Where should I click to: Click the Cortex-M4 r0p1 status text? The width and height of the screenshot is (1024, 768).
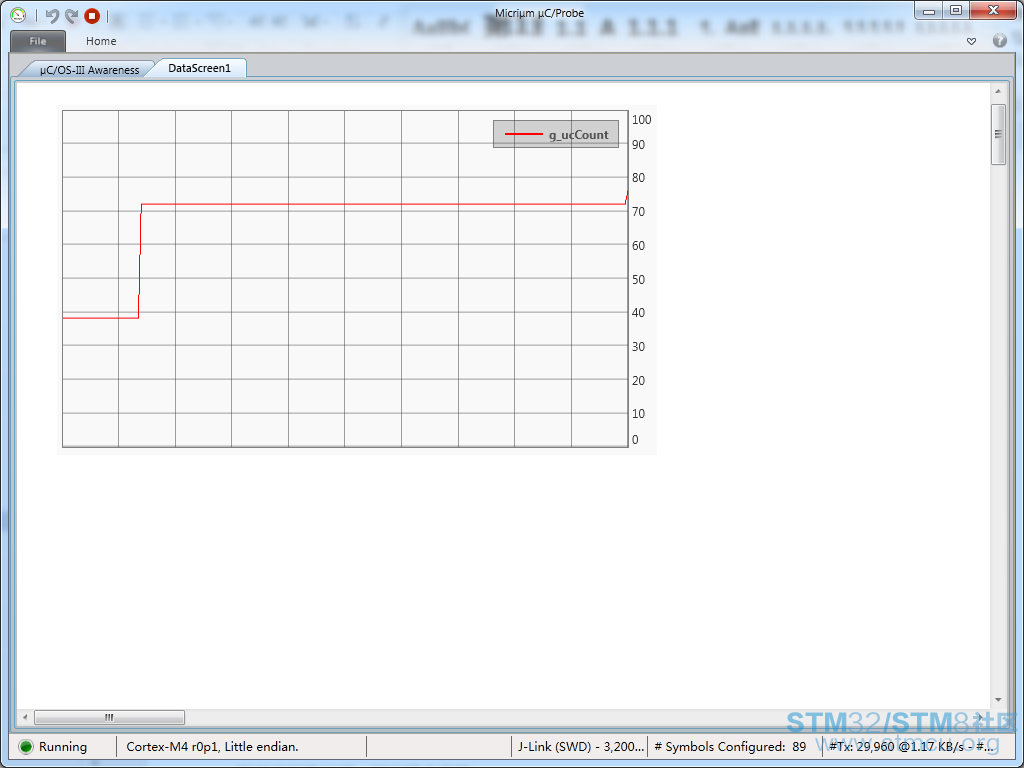pos(212,746)
